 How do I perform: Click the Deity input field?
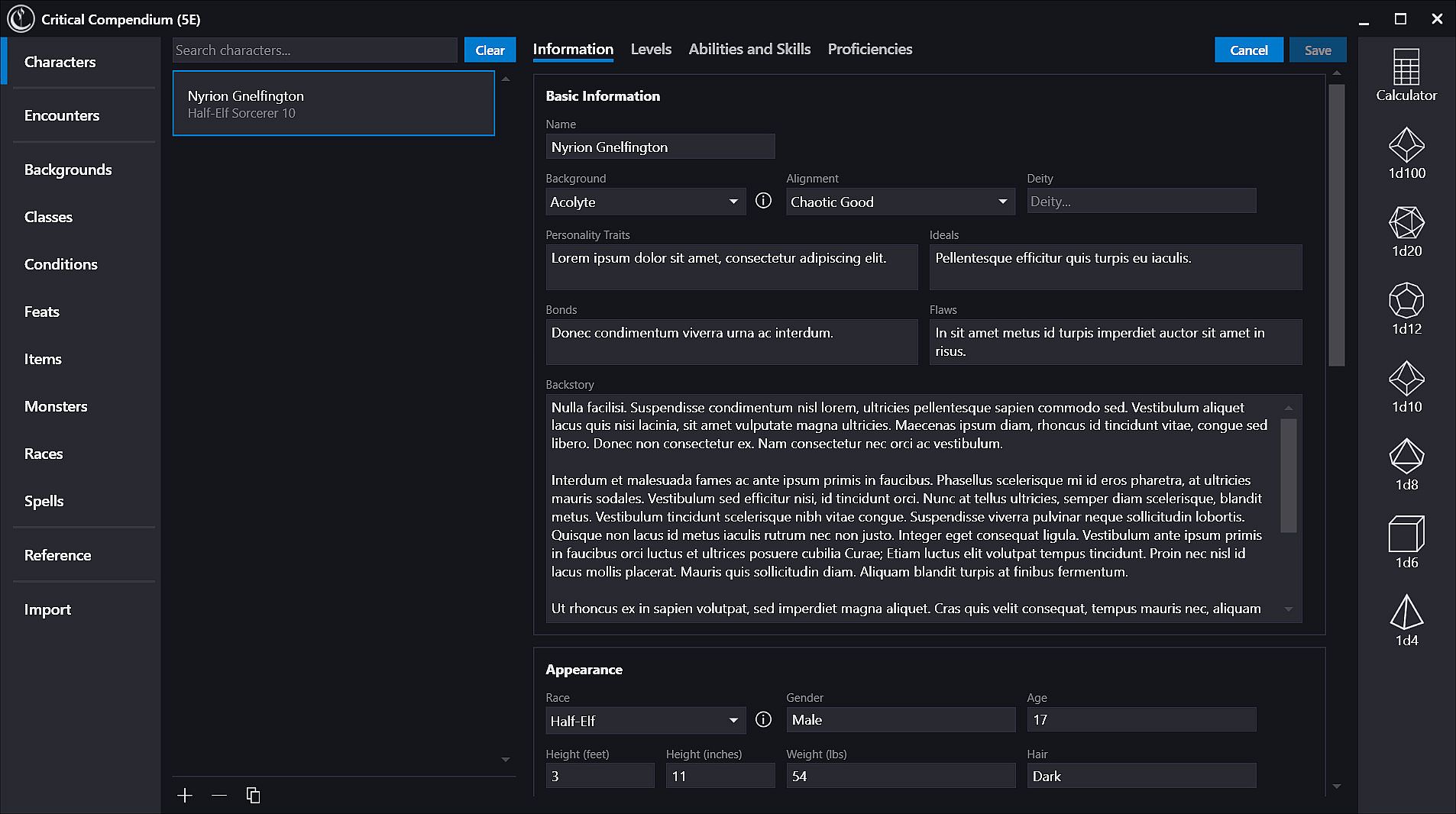(1141, 202)
